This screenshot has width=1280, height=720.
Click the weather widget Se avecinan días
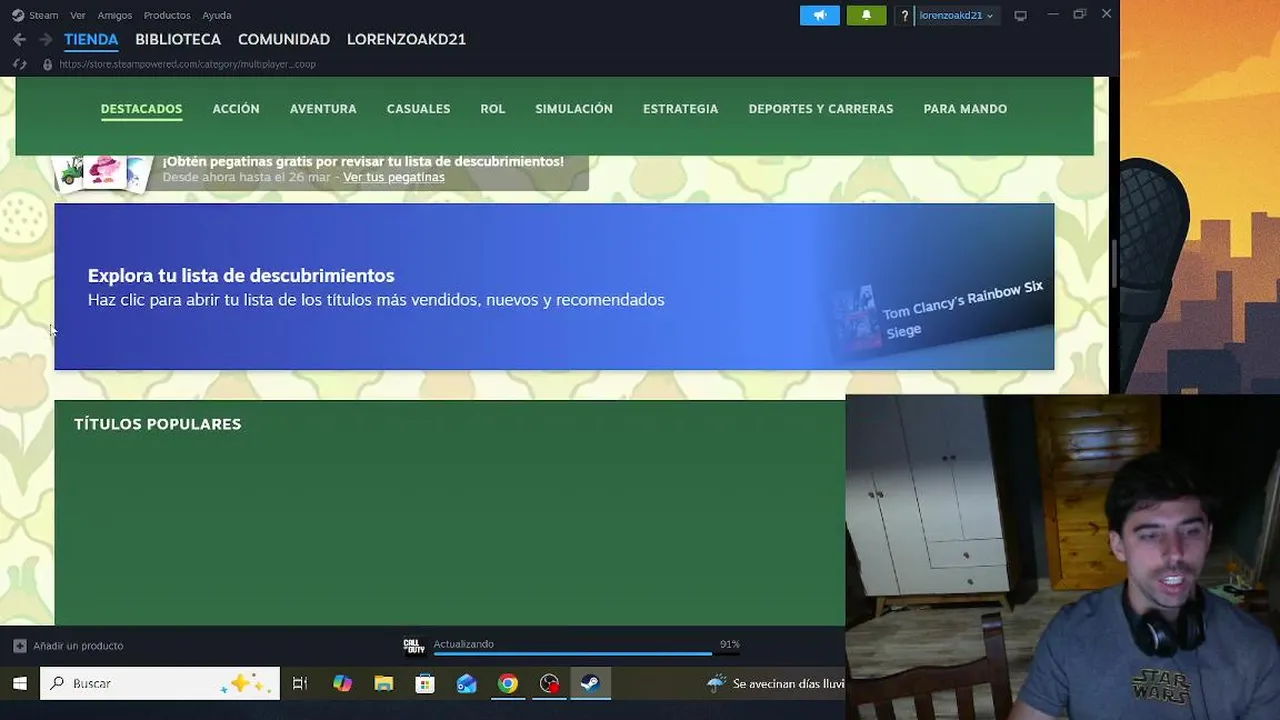click(775, 684)
